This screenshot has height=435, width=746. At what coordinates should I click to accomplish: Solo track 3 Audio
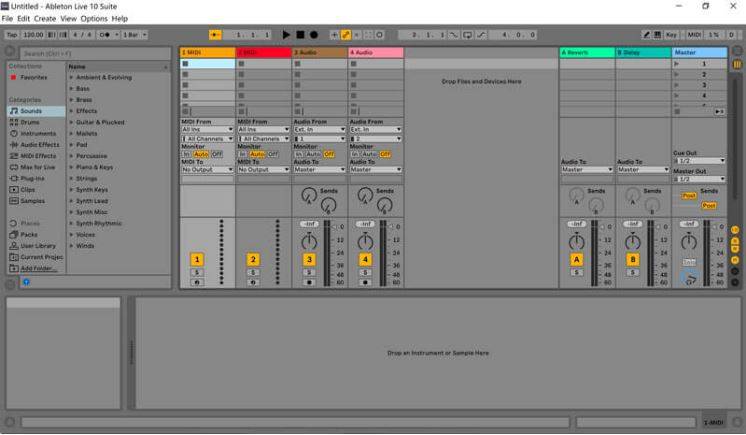click(x=309, y=272)
